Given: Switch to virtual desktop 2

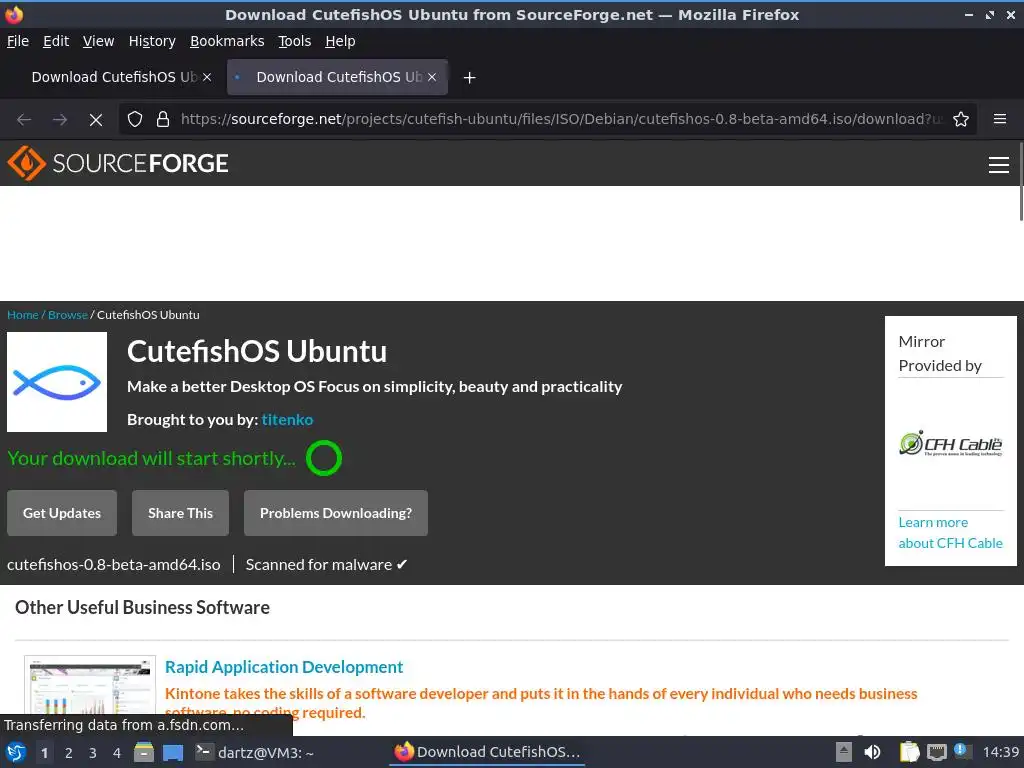Looking at the screenshot, I should pyautogui.click(x=69, y=753).
